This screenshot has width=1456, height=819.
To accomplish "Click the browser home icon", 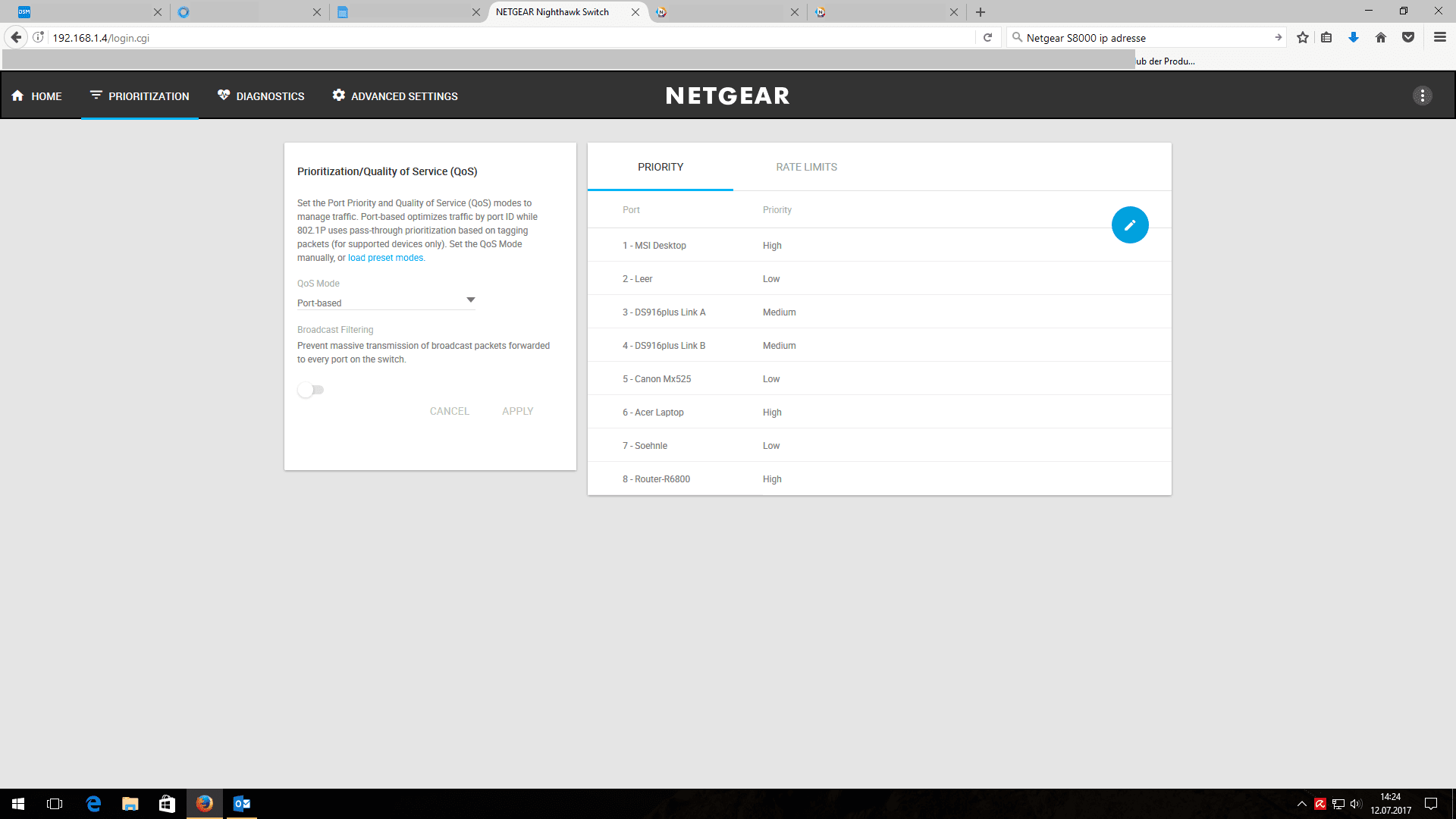I will [x=1381, y=37].
